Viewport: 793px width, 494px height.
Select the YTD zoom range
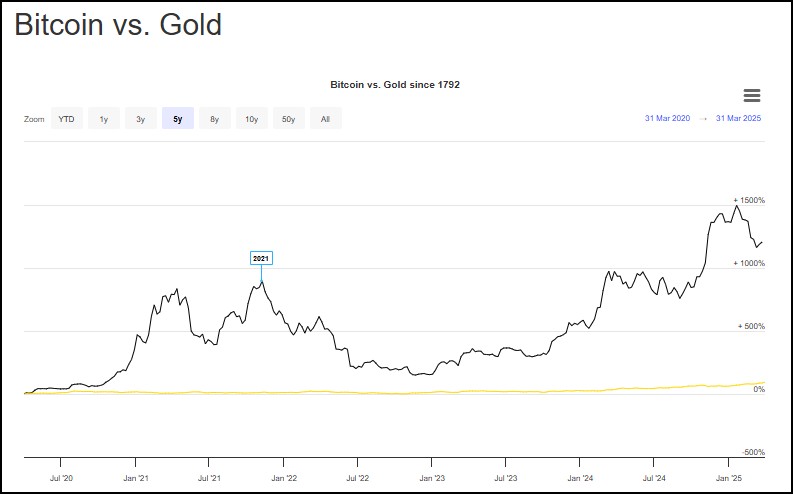tap(66, 119)
